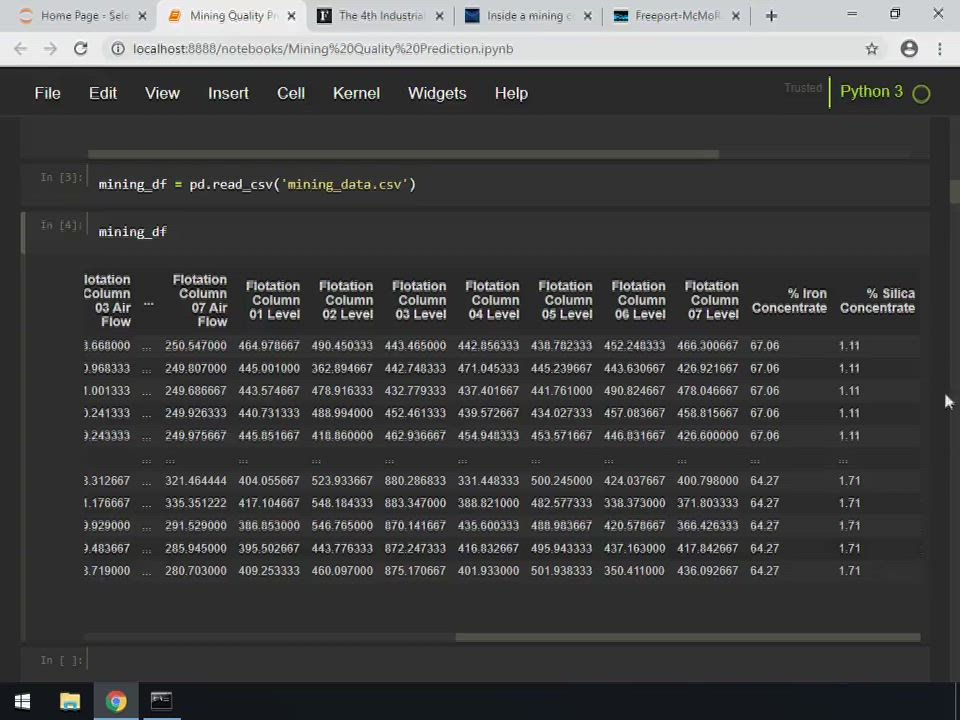Viewport: 960px width, 720px height.
Task: Open the Chrome profile avatar icon
Action: tap(909, 49)
